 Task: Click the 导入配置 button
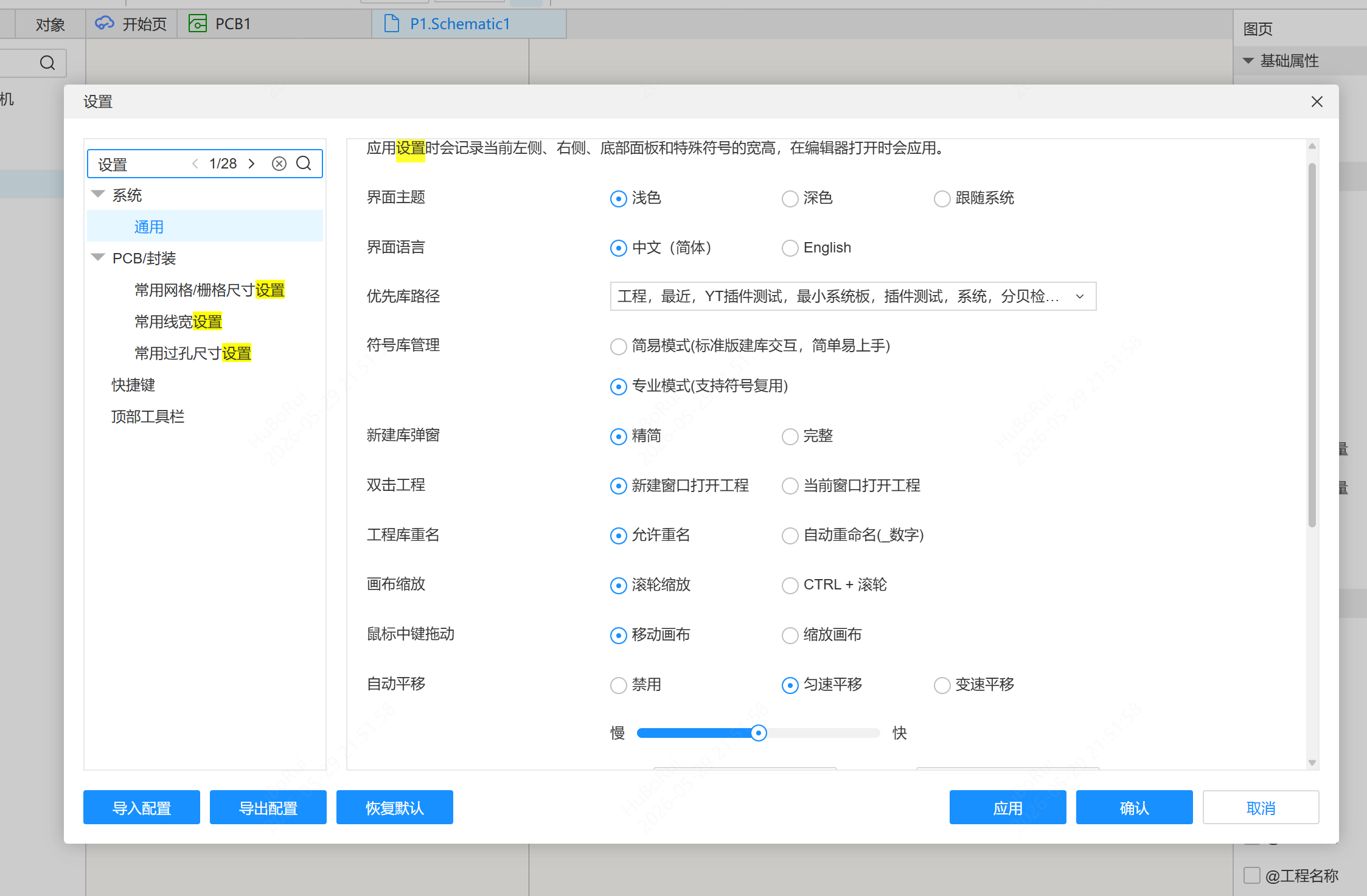click(142, 807)
